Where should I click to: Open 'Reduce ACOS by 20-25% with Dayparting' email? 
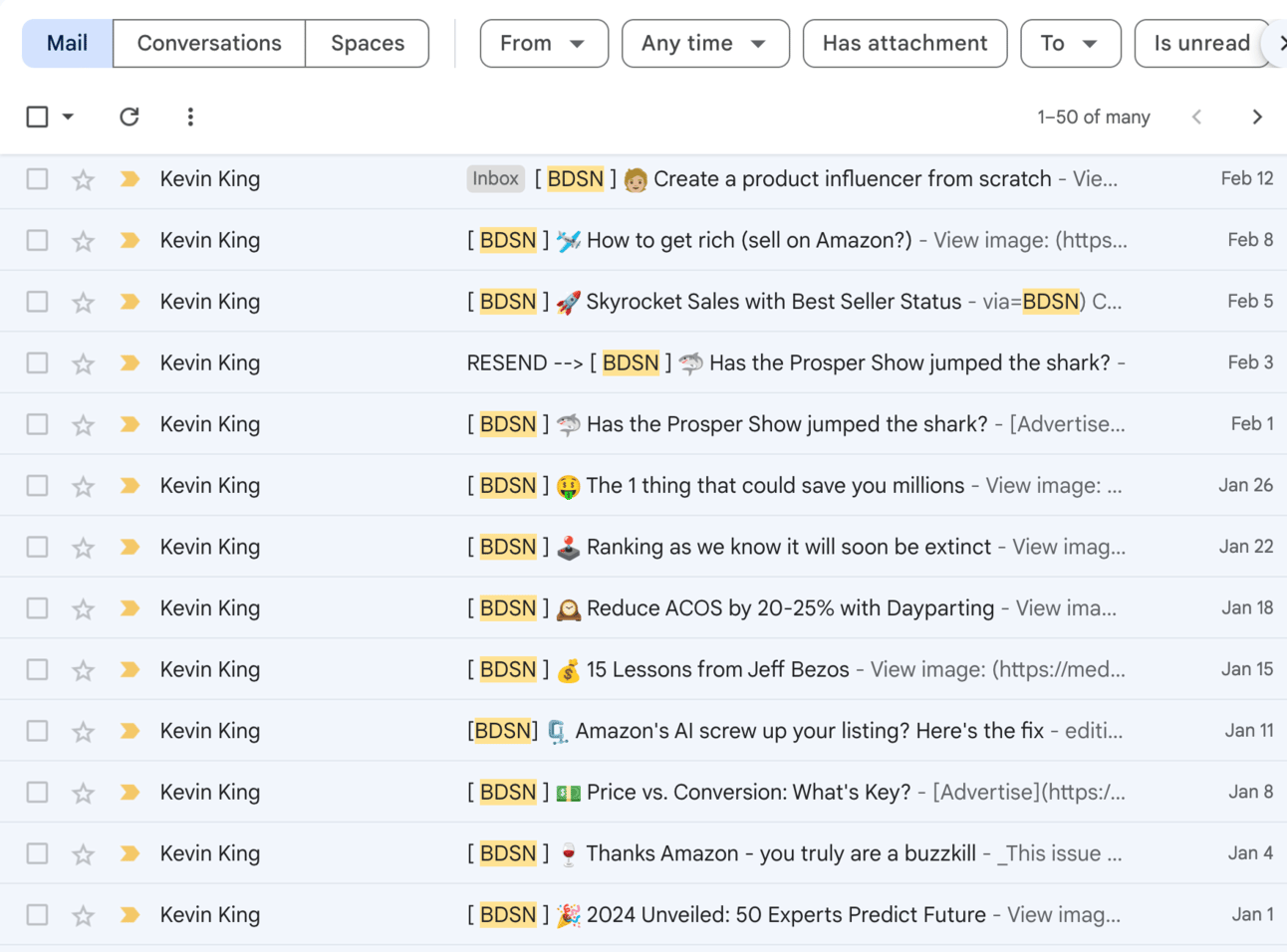point(790,608)
